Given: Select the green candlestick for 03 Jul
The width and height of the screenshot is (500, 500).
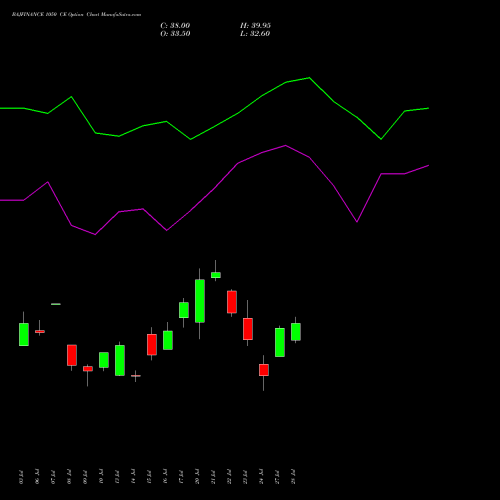Looking at the screenshot, I should pos(24,334).
